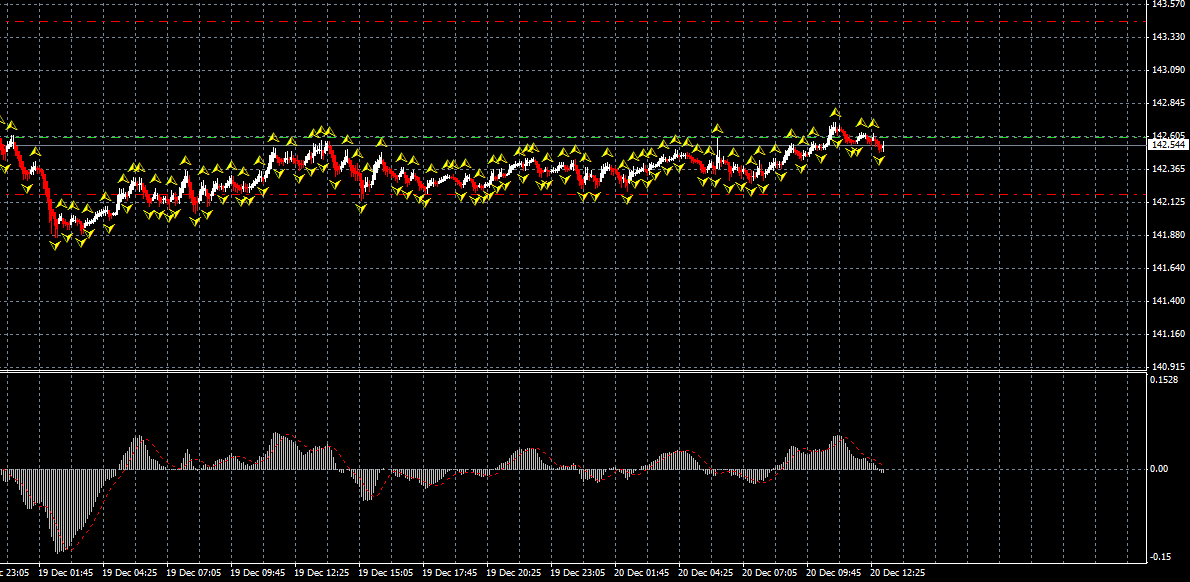Click the 20 Dec 01:45 time label

(642, 573)
